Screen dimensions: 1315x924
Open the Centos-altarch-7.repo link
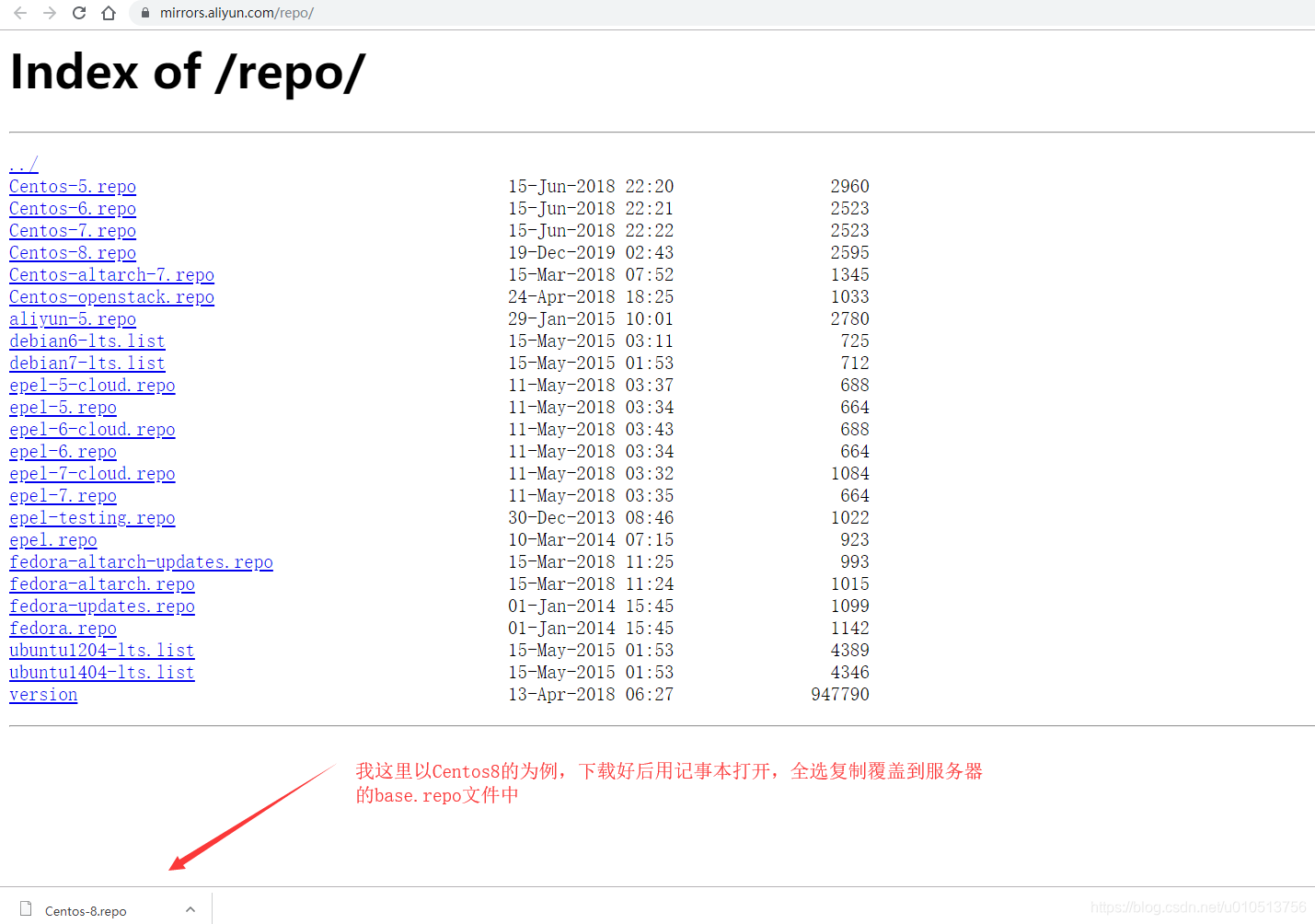pyautogui.click(x=111, y=275)
